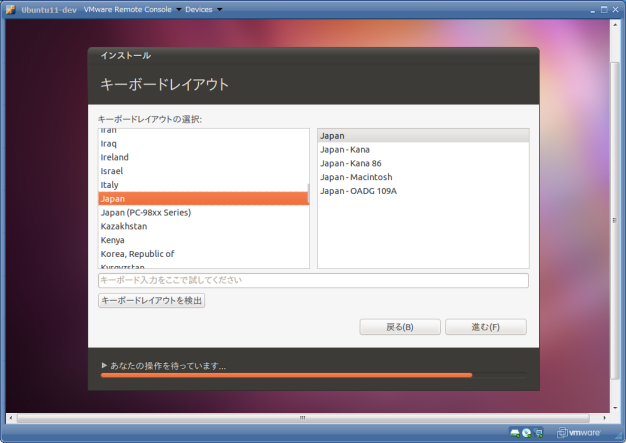This screenshot has width=626, height=443.
Task: Select Kenya in the country list
Action: click(x=204, y=240)
